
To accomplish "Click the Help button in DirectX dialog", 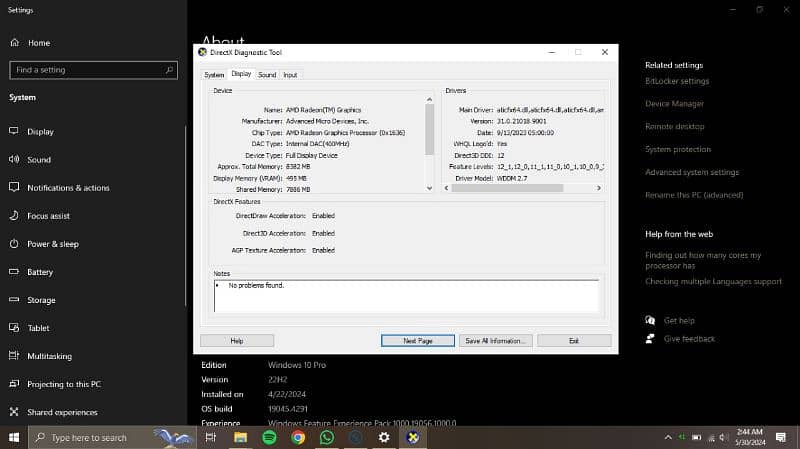I will coord(237,341).
